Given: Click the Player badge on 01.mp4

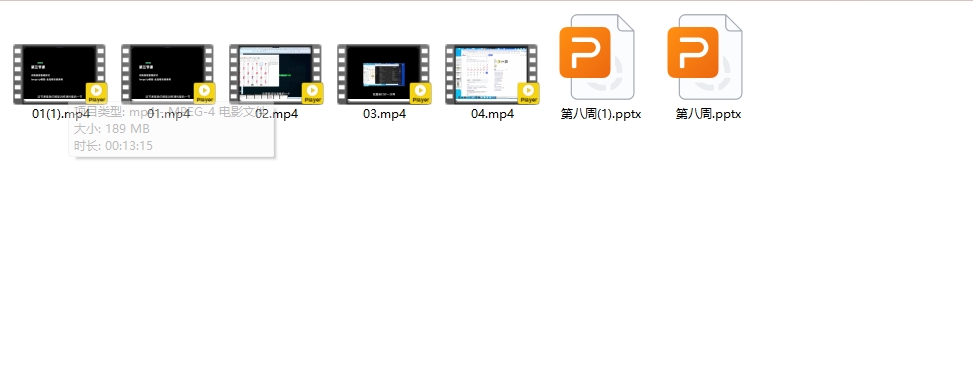Looking at the screenshot, I should point(204,93).
